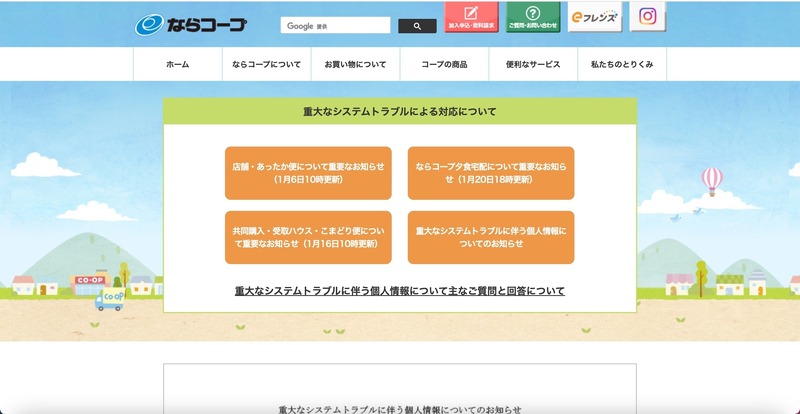Expand the 便利なサービス menu

pos(533,64)
